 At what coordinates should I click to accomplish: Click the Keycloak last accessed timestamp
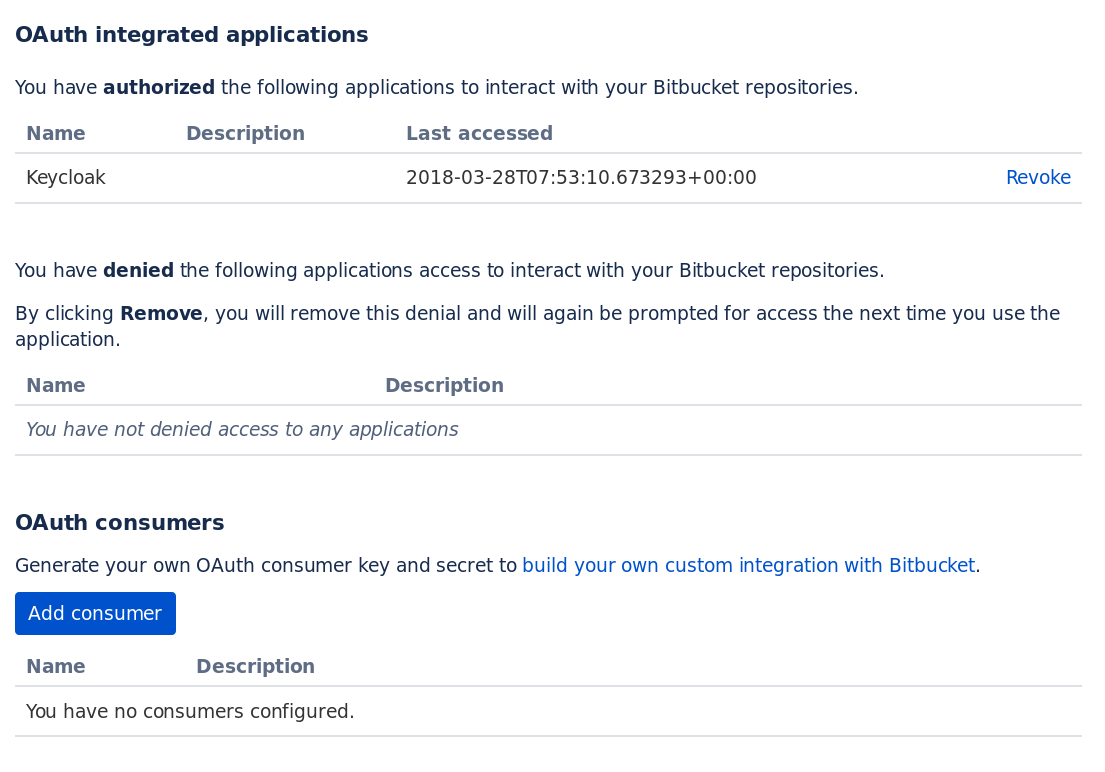point(581,177)
